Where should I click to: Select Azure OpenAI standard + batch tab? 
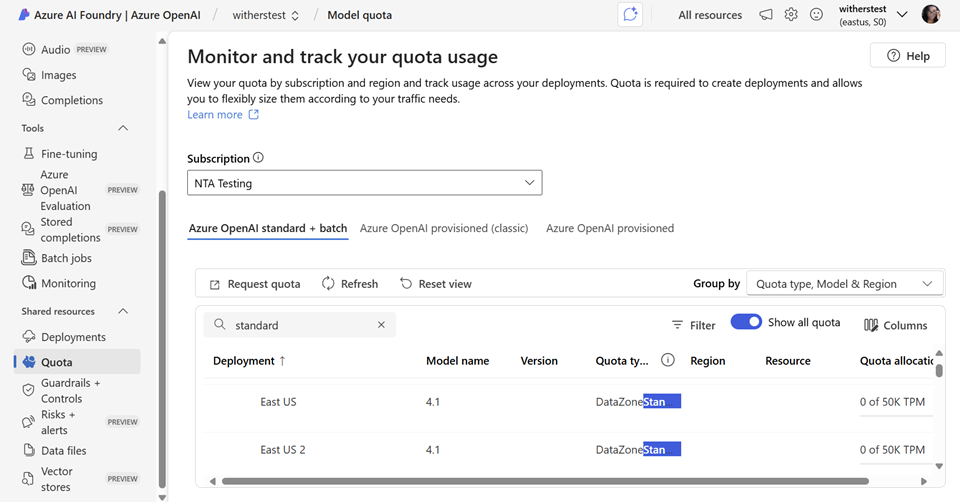[x=268, y=228]
